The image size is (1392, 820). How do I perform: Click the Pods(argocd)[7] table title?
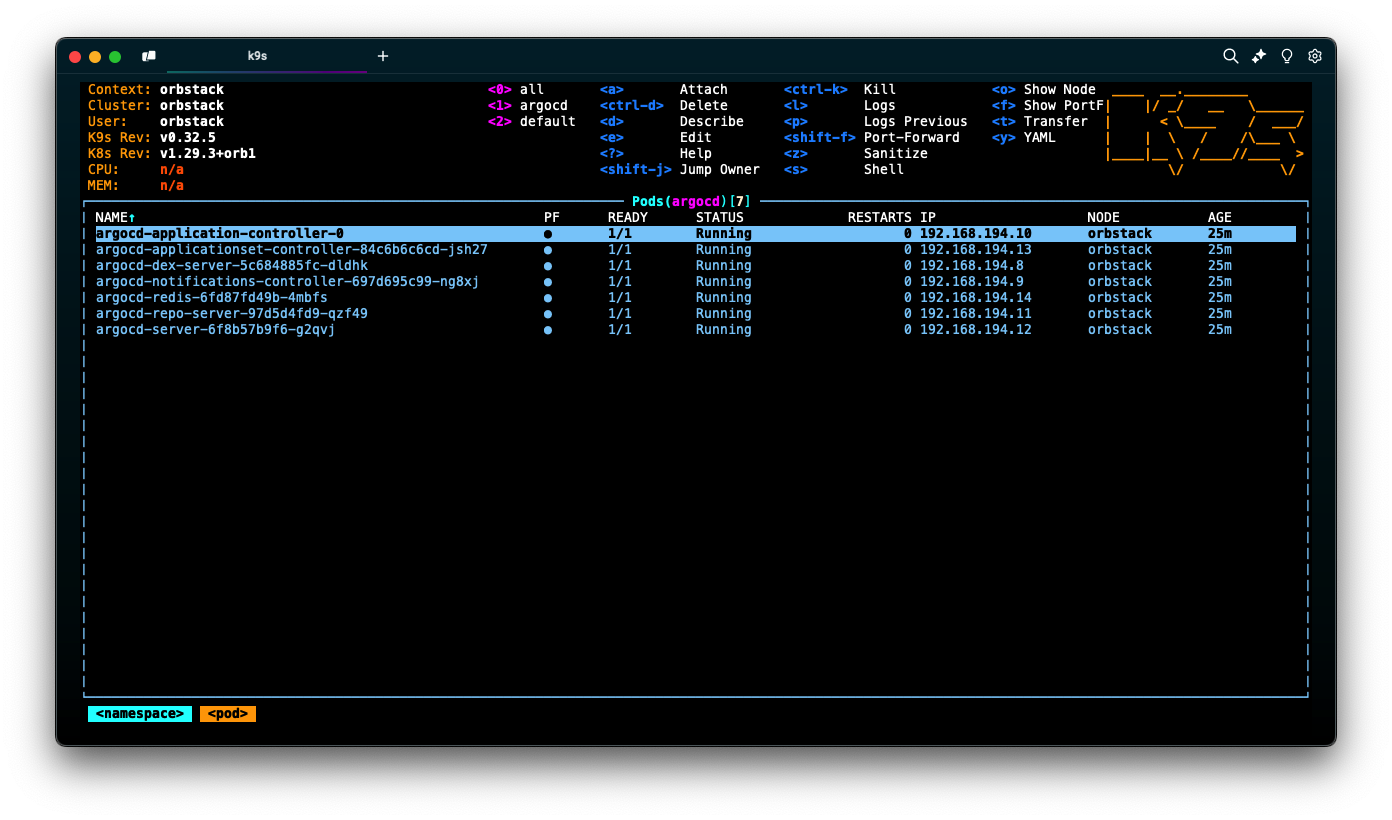(691, 201)
